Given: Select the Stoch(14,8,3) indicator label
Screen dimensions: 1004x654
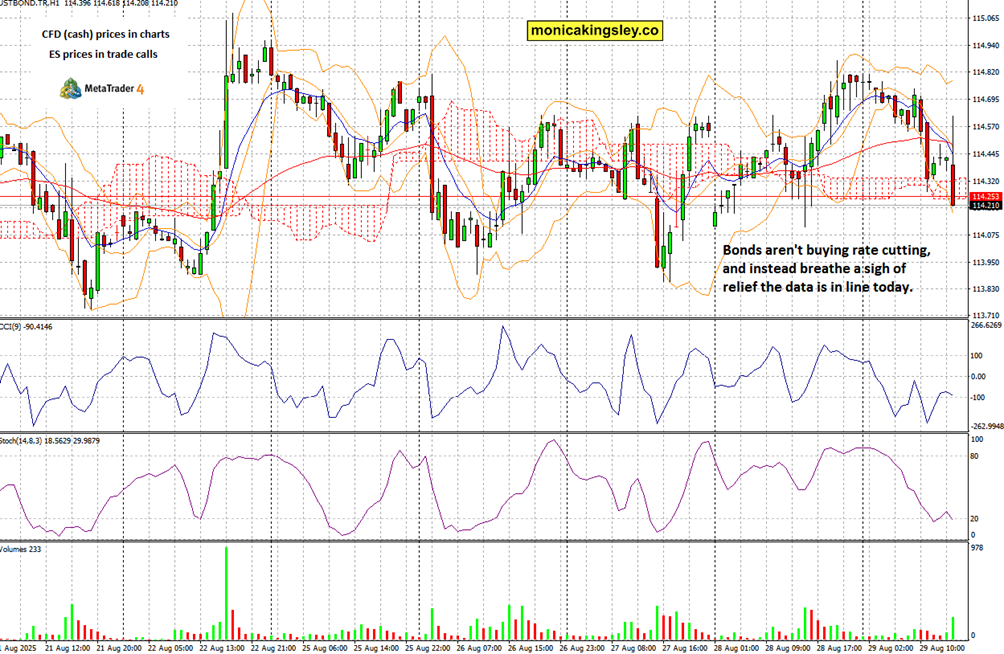Looking at the screenshot, I should pyautogui.click(x=28, y=440).
